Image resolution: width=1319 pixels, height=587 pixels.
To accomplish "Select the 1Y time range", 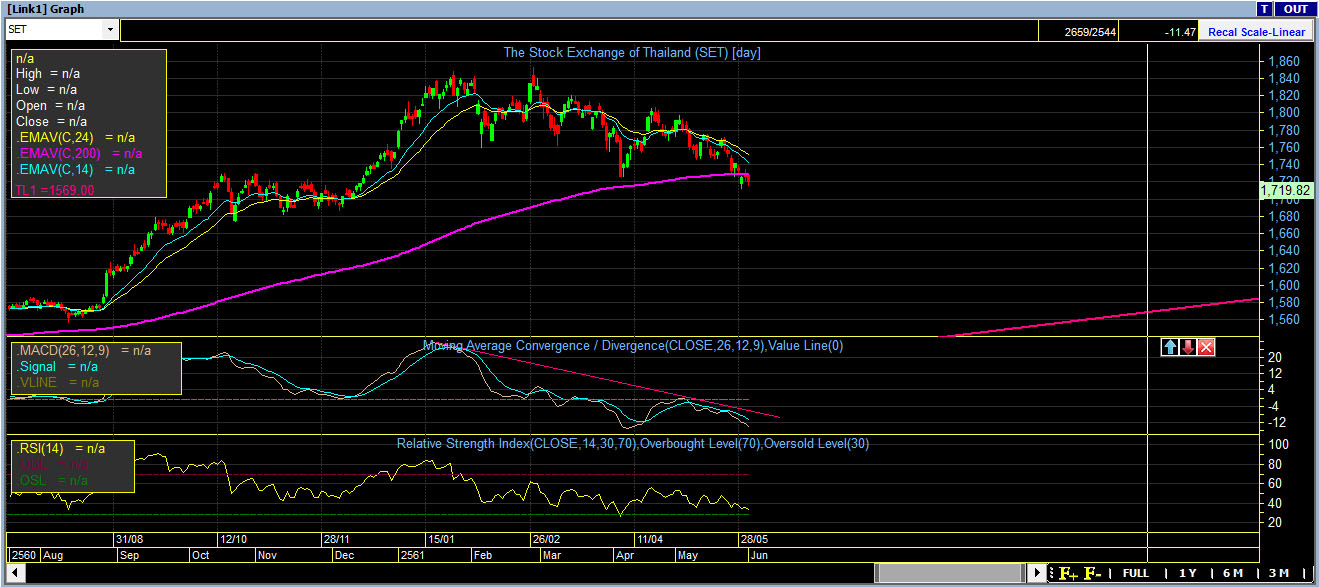I will (1187, 574).
